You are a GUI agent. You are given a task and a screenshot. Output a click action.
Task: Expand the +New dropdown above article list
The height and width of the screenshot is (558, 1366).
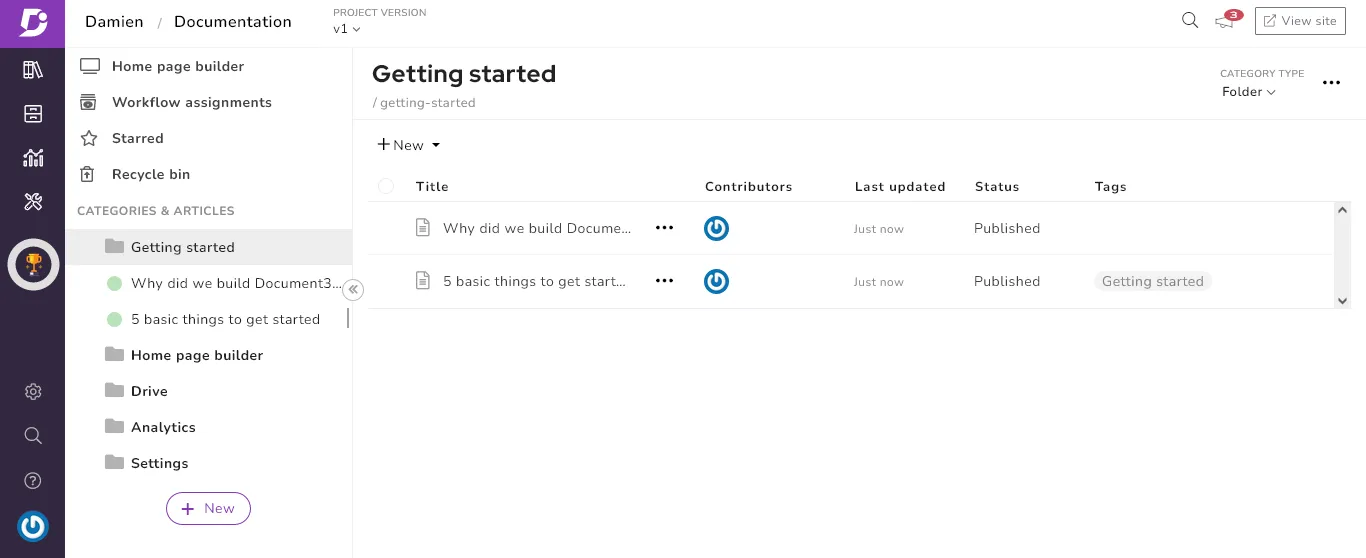(408, 145)
